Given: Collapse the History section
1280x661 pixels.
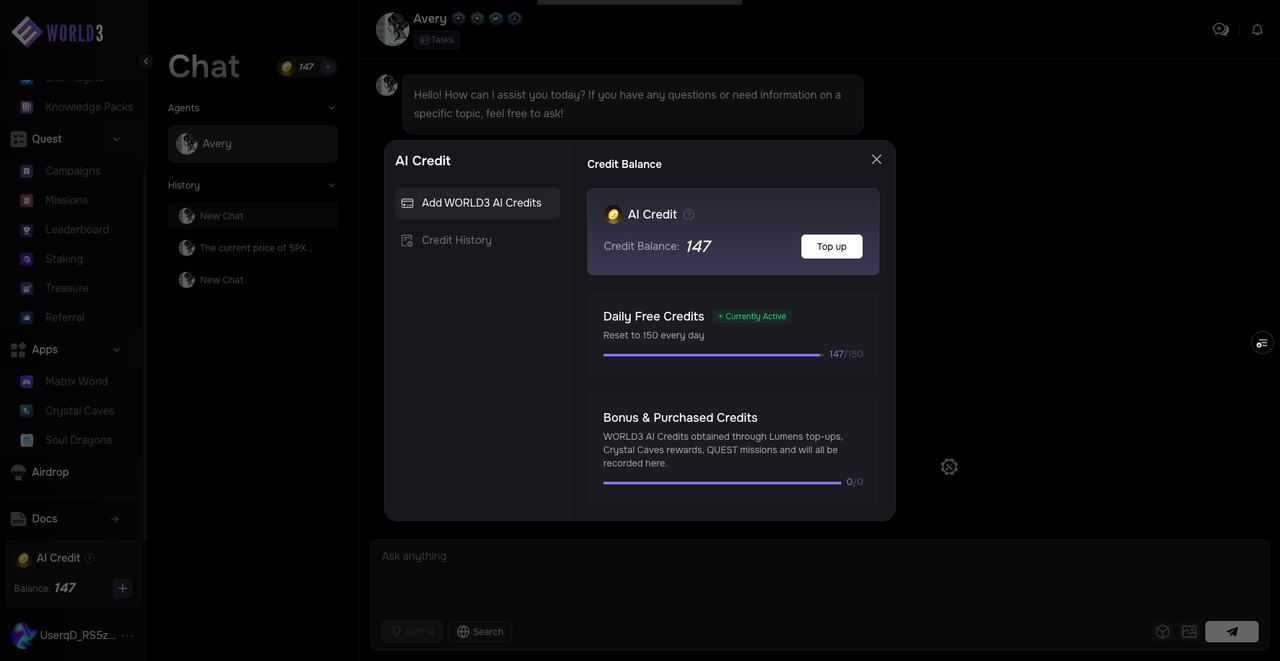Looking at the screenshot, I should (332, 185).
